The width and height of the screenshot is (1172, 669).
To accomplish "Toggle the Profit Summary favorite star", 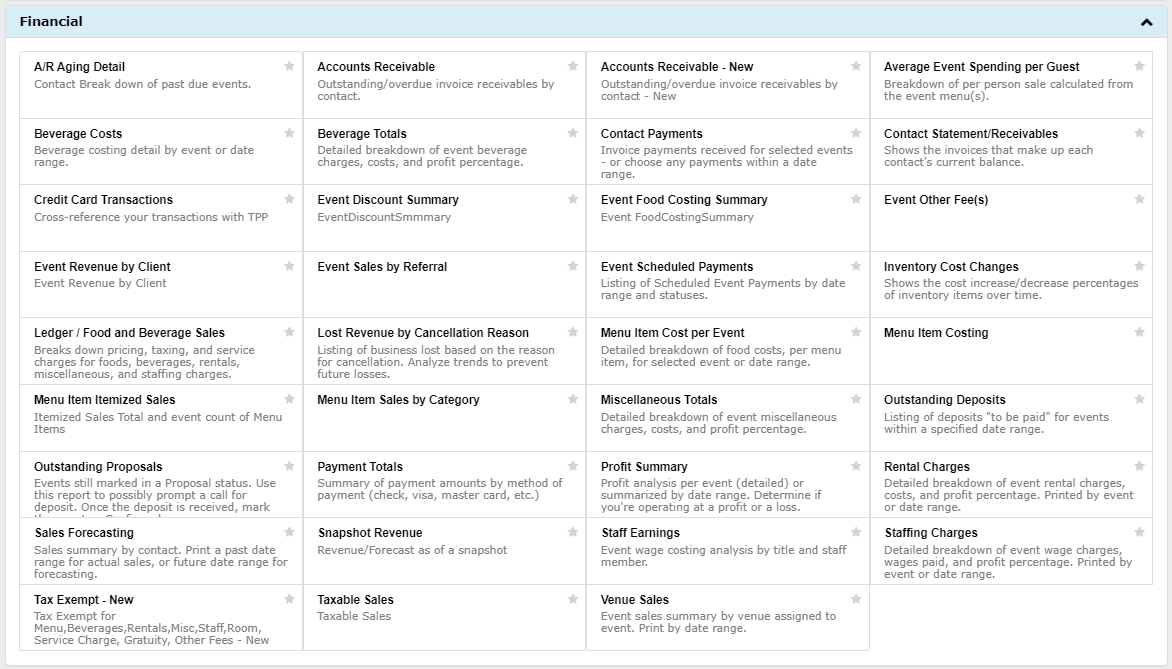I will click(x=856, y=466).
